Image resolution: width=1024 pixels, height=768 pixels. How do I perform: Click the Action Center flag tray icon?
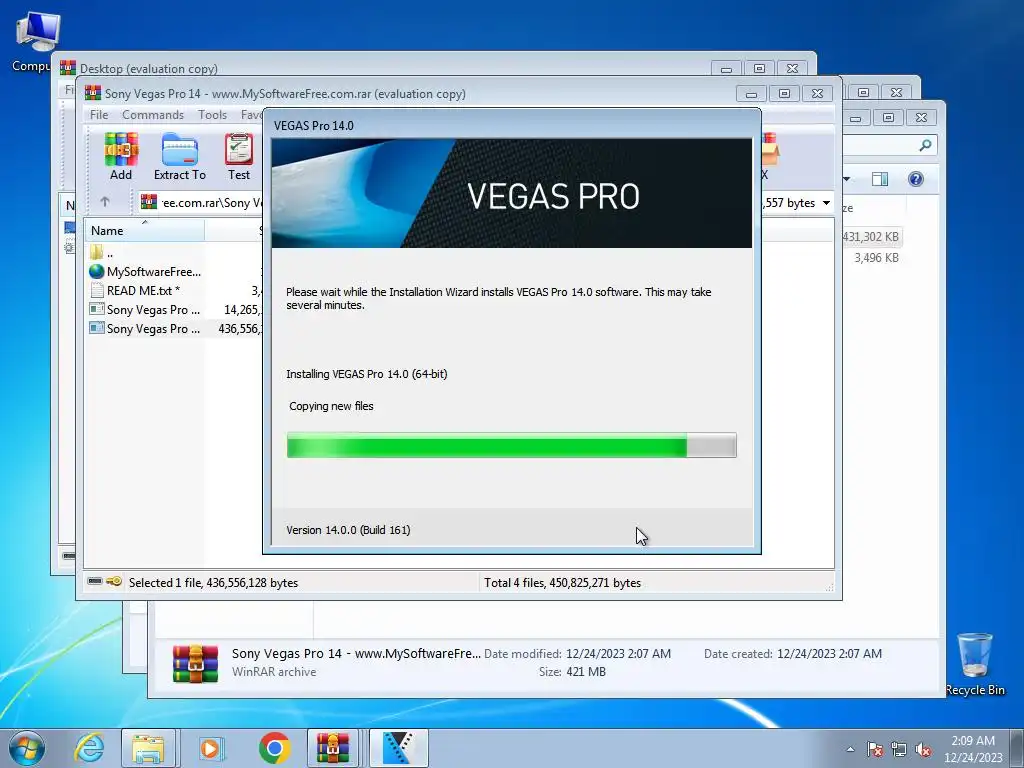(874, 749)
